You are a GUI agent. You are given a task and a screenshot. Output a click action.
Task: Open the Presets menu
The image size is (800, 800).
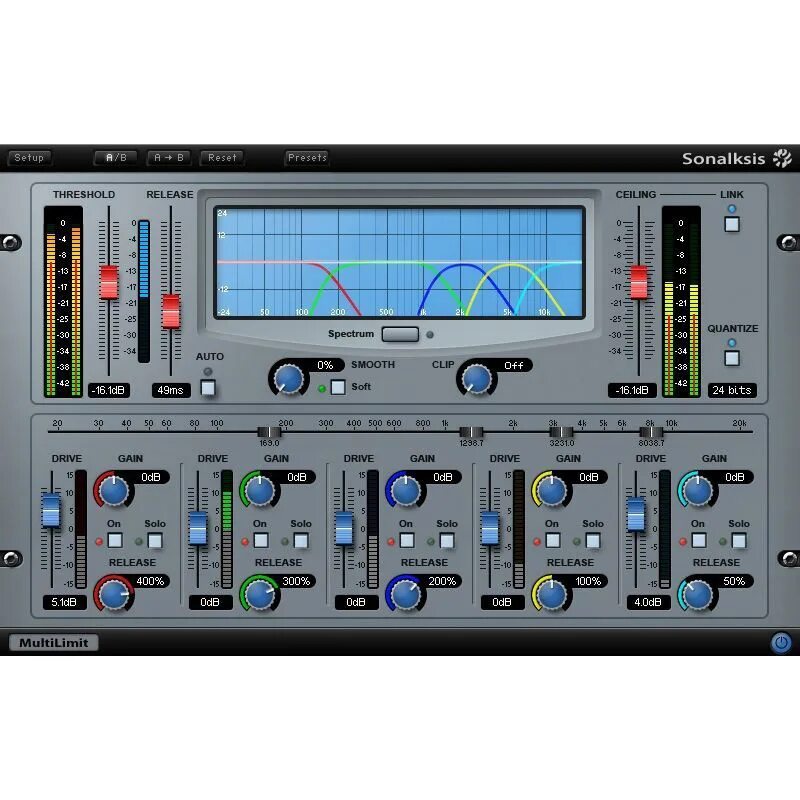click(307, 158)
